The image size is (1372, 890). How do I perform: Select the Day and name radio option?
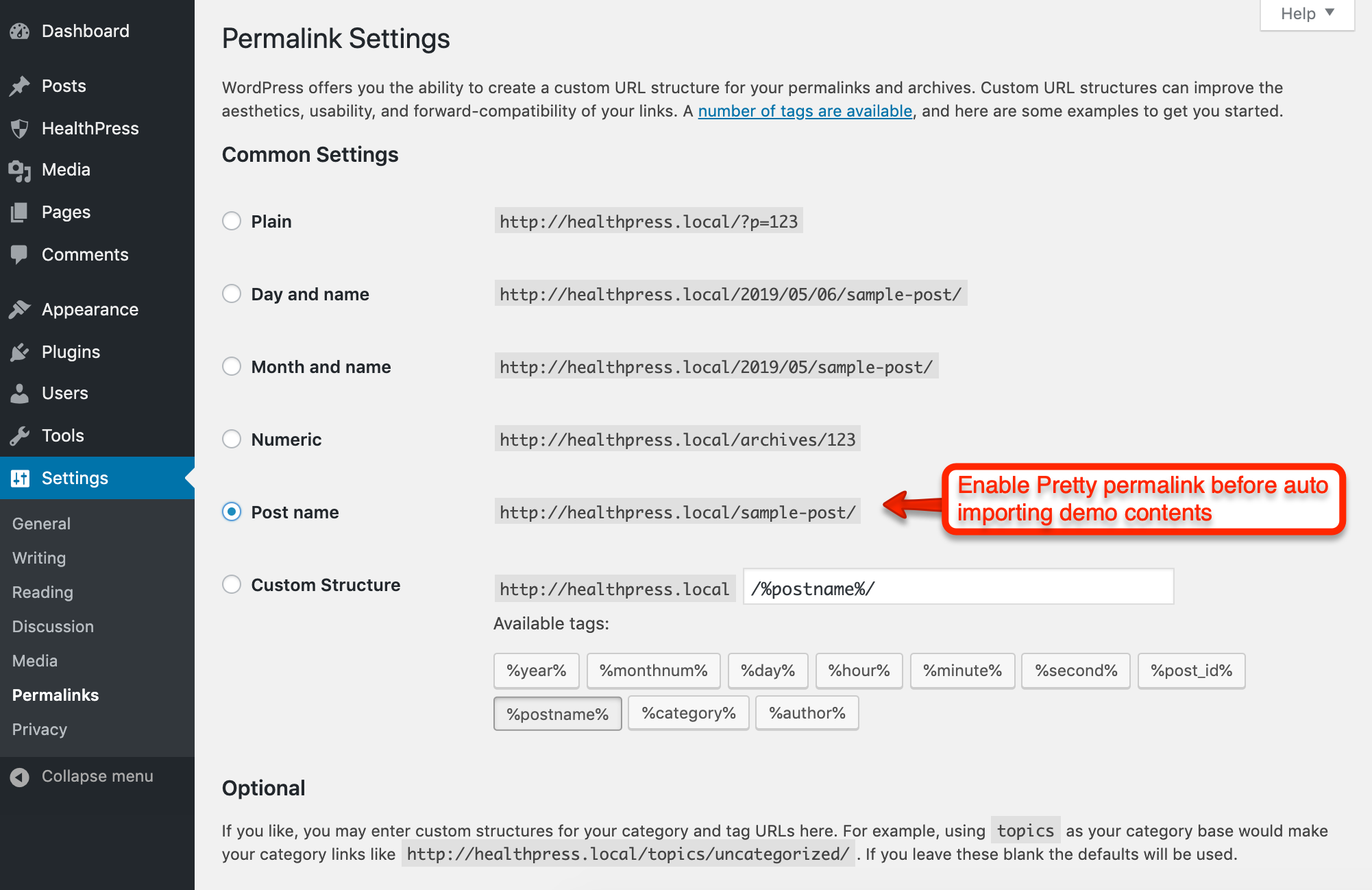232,294
